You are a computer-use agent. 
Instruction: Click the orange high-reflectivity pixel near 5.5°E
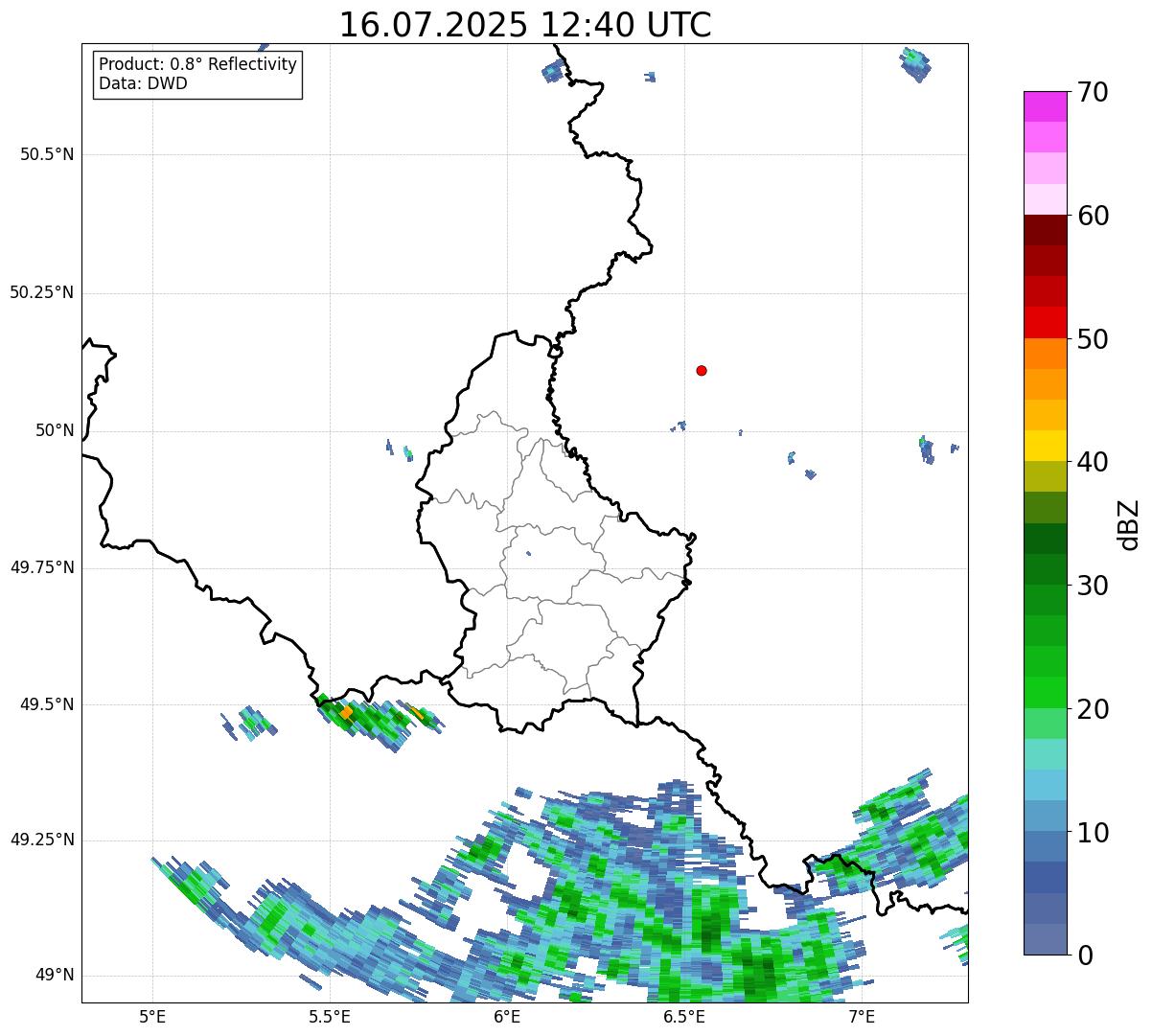coord(346,712)
